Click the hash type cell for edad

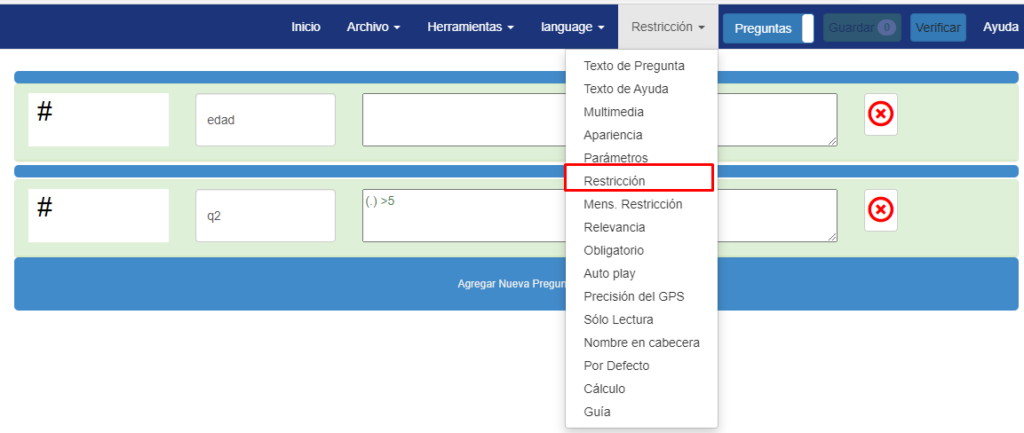pyautogui.click(x=99, y=120)
